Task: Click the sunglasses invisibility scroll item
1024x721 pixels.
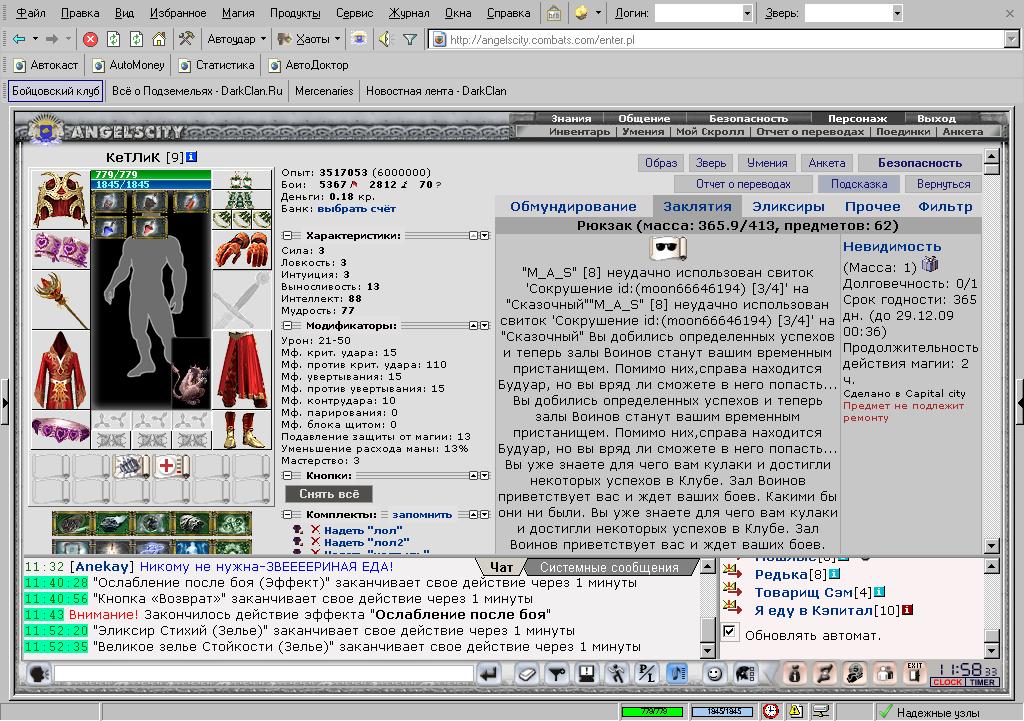Action: (669, 248)
